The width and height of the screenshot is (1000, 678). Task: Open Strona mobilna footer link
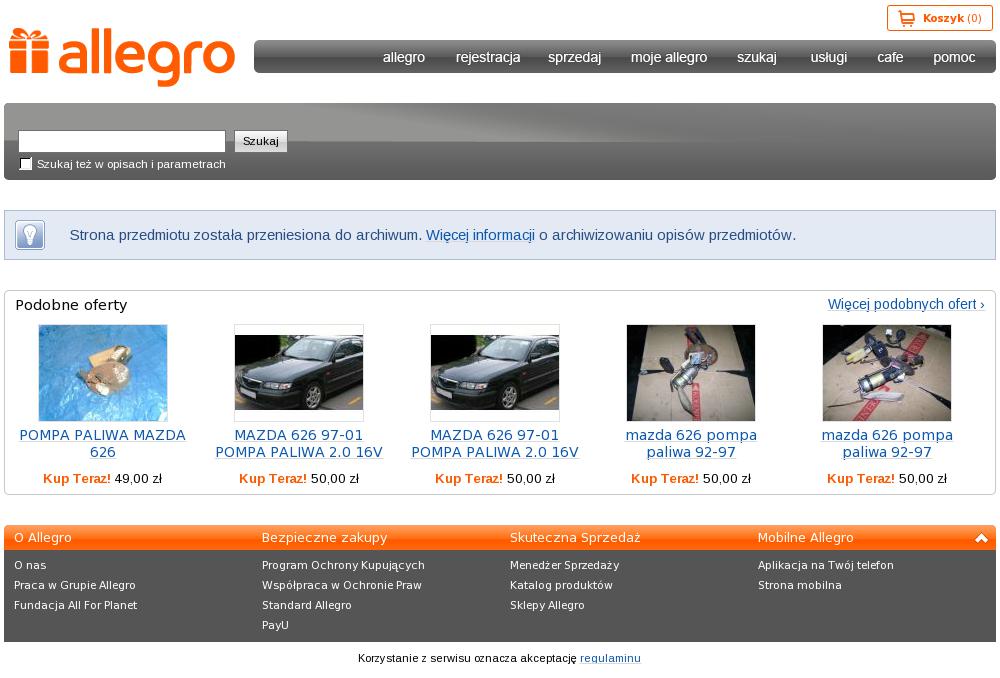coord(800,586)
